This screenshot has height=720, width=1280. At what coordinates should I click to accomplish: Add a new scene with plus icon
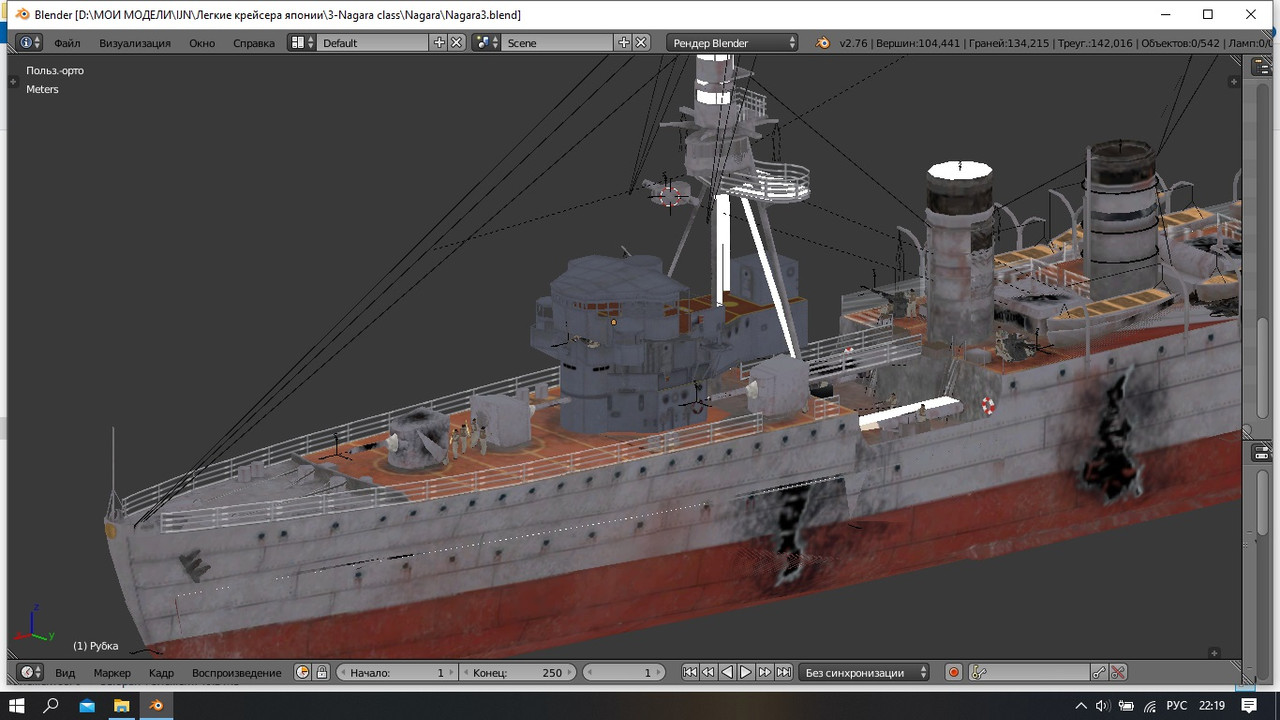coord(624,43)
